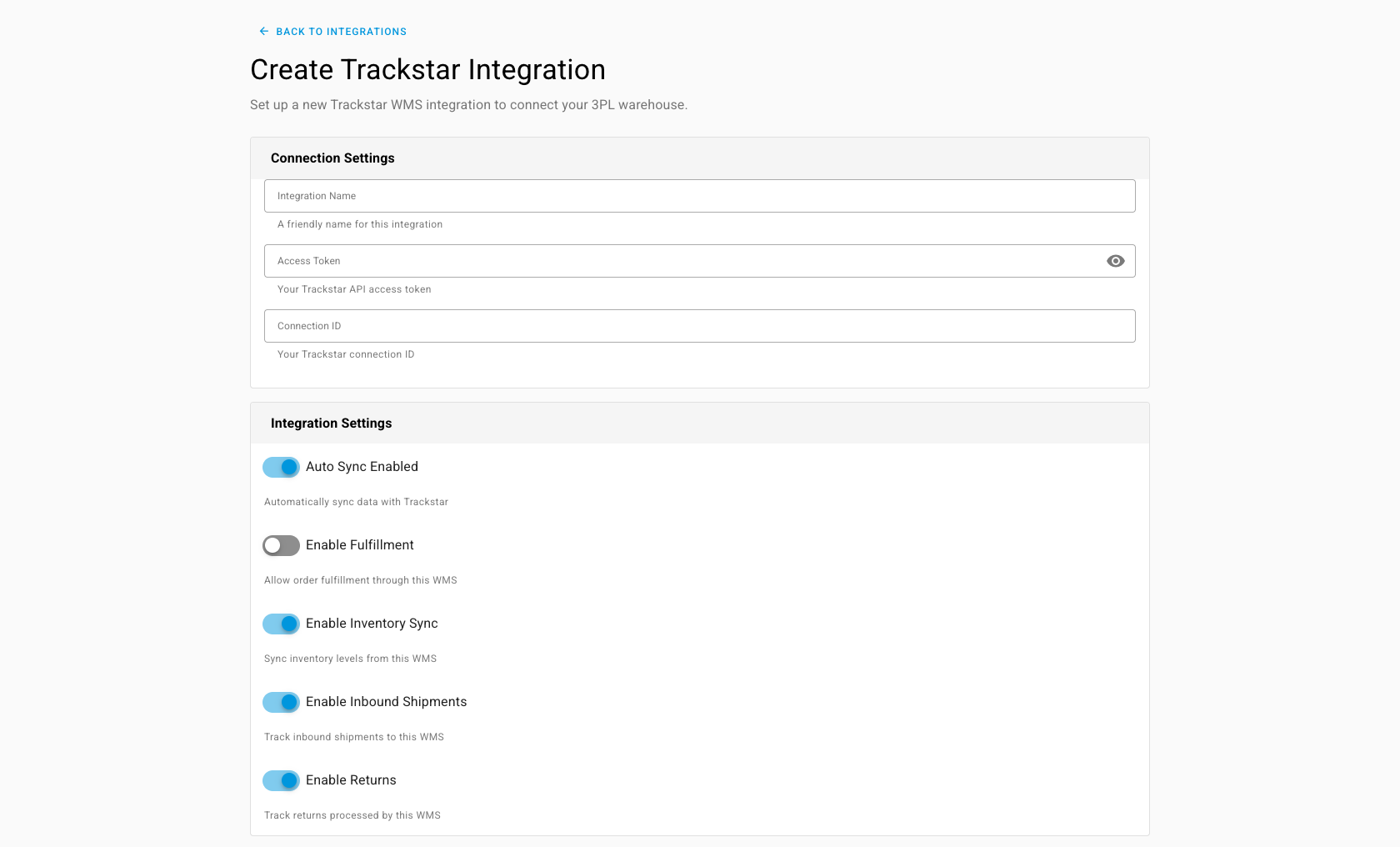
Task: Turn on Enable Fulfillment toggle
Action: click(281, 545)
